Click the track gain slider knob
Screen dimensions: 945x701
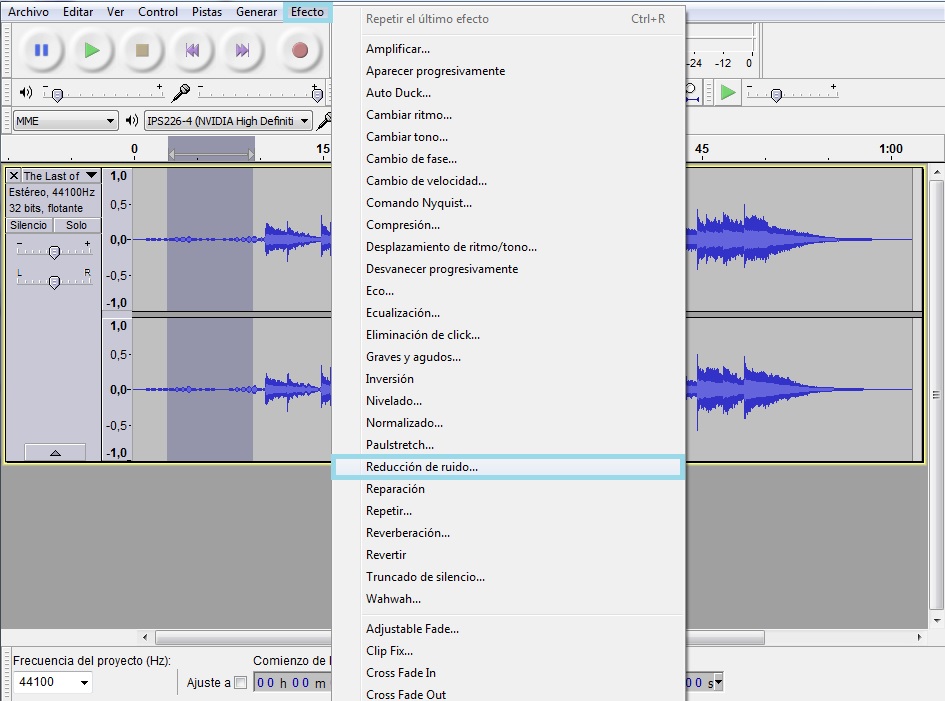pos(54,252)
